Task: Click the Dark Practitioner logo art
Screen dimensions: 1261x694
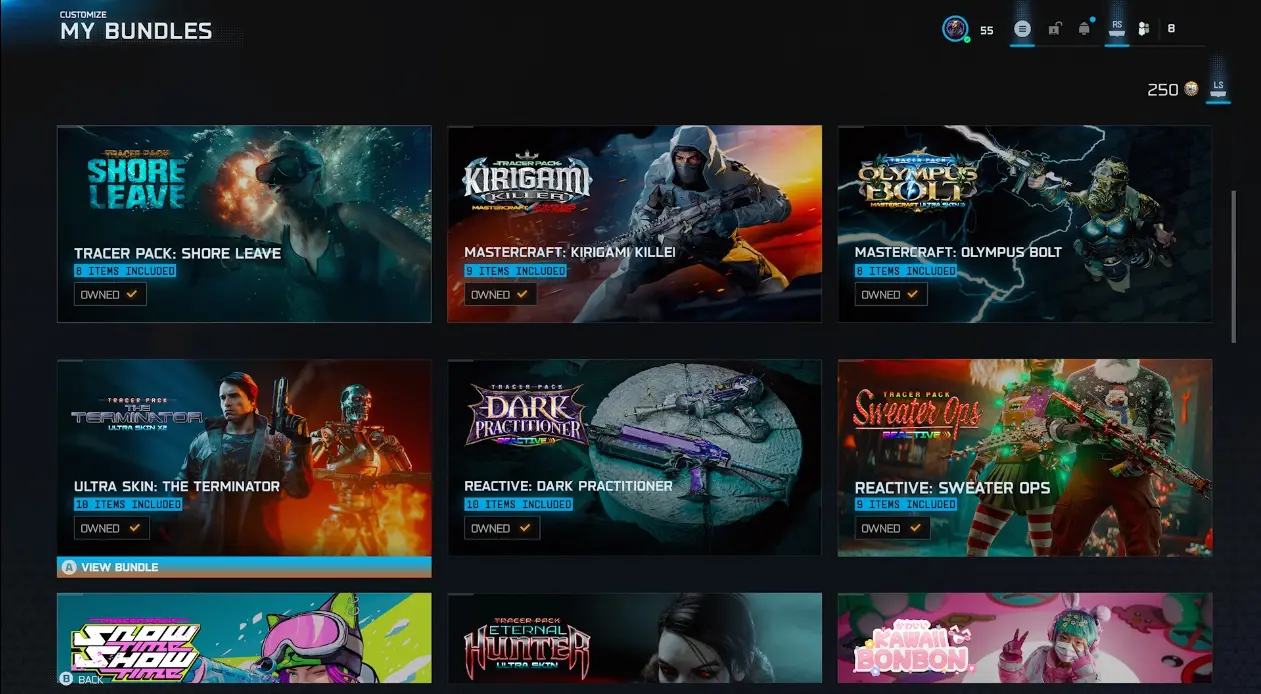Action: [x=527, y=415]
